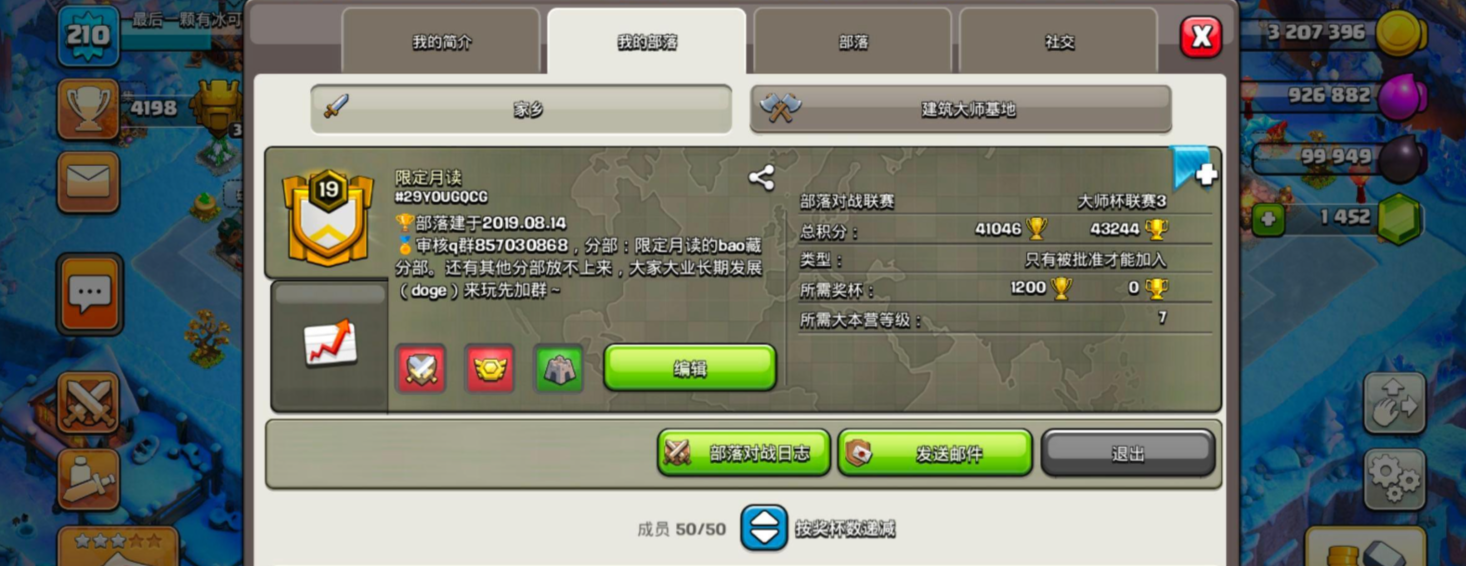The image size is (1466, 566).
Task: Tap the green castle clan label badge
Action: point(558,369)
